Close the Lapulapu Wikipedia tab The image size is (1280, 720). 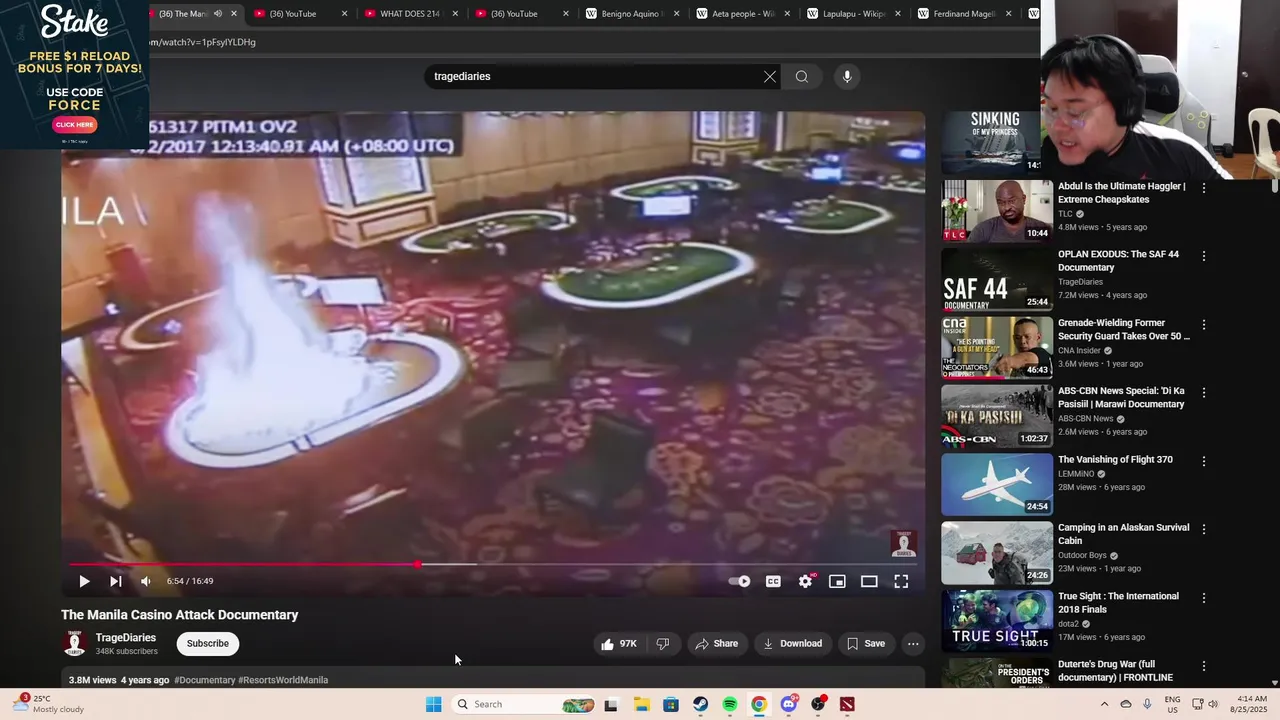[x=897, y=14]
